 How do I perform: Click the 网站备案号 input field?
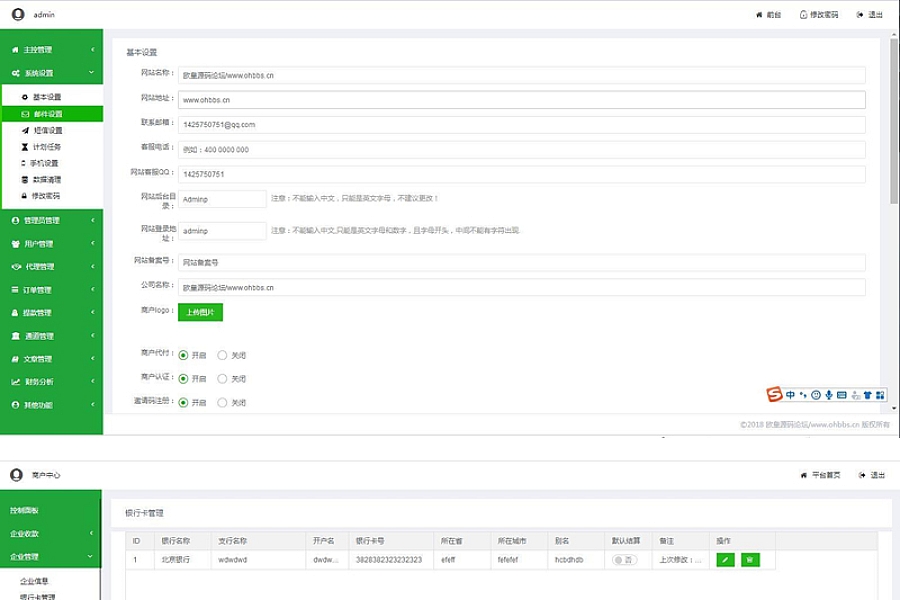pos(522,262)
